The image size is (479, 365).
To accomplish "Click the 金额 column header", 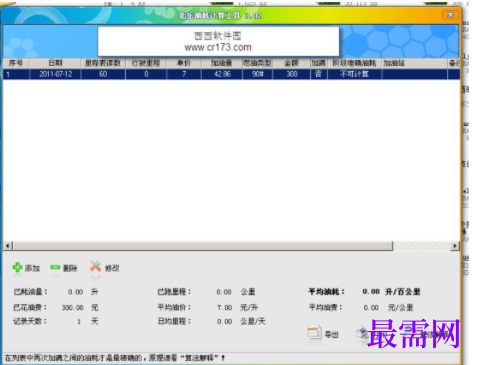I will pyautogui.click(x=291, y=63).
